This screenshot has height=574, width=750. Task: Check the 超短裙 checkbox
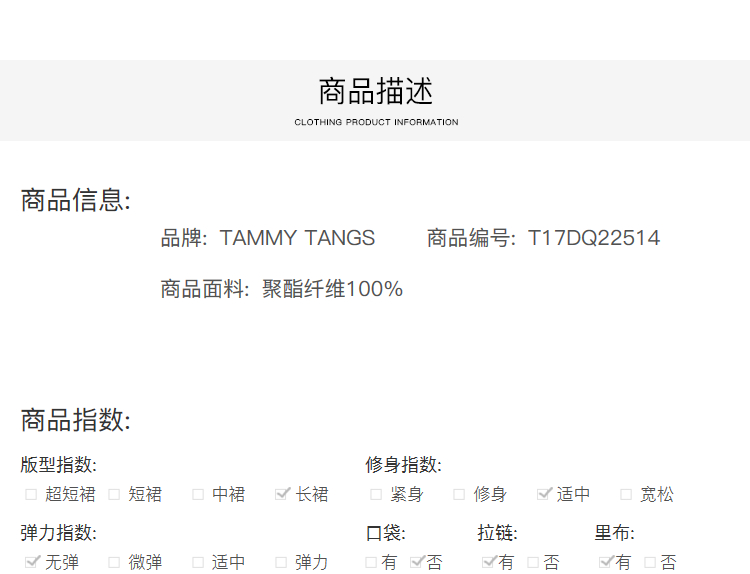pyautogui.click(x=31, y=494)
